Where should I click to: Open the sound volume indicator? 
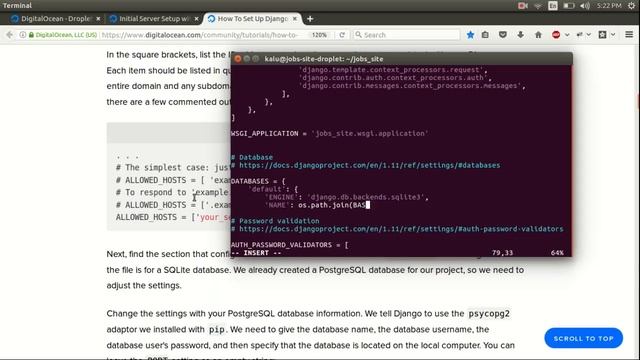584,6
